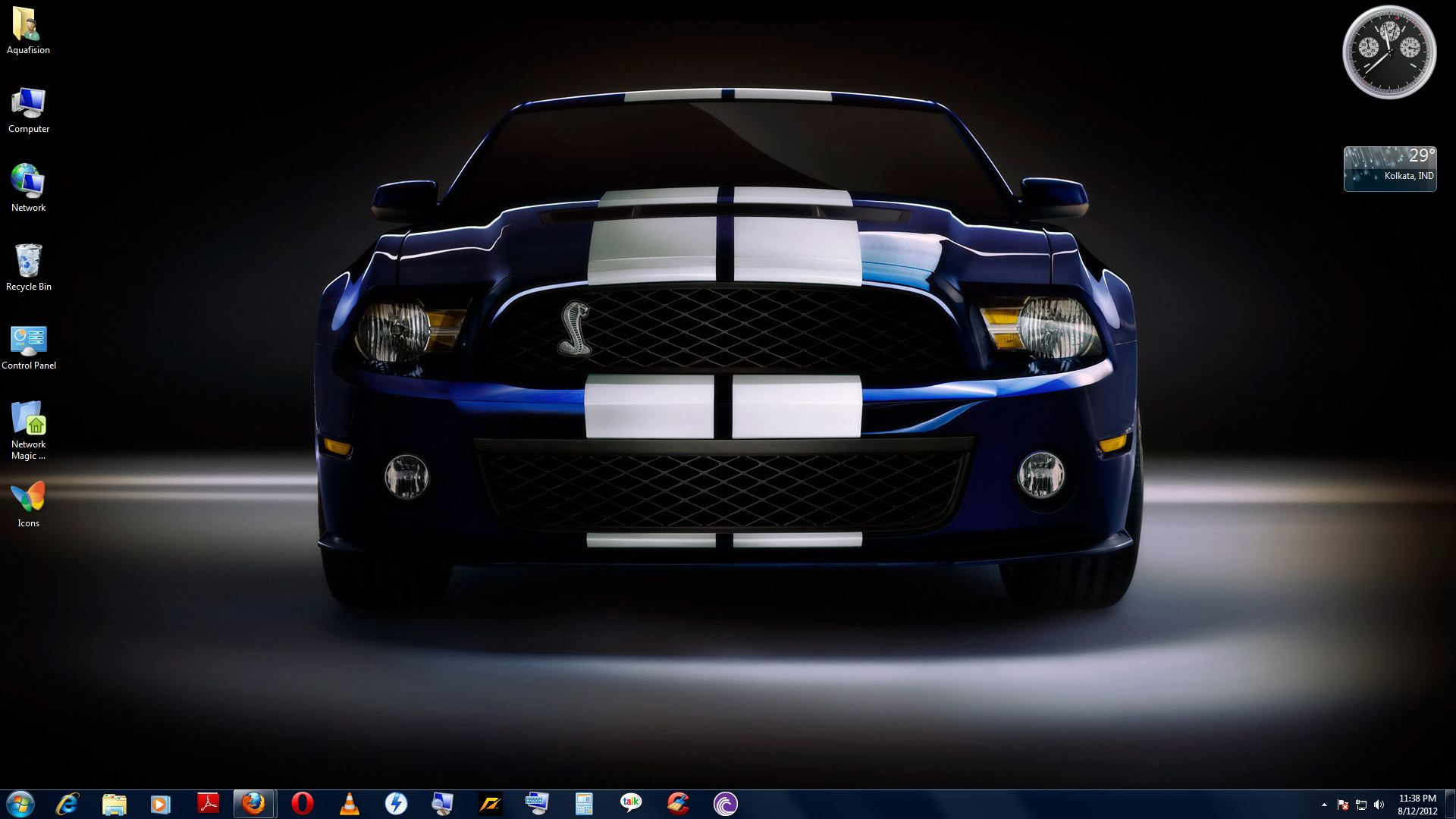Select the Network desktop icon
The image size is (1456, 819).
(x=28, y=189)
